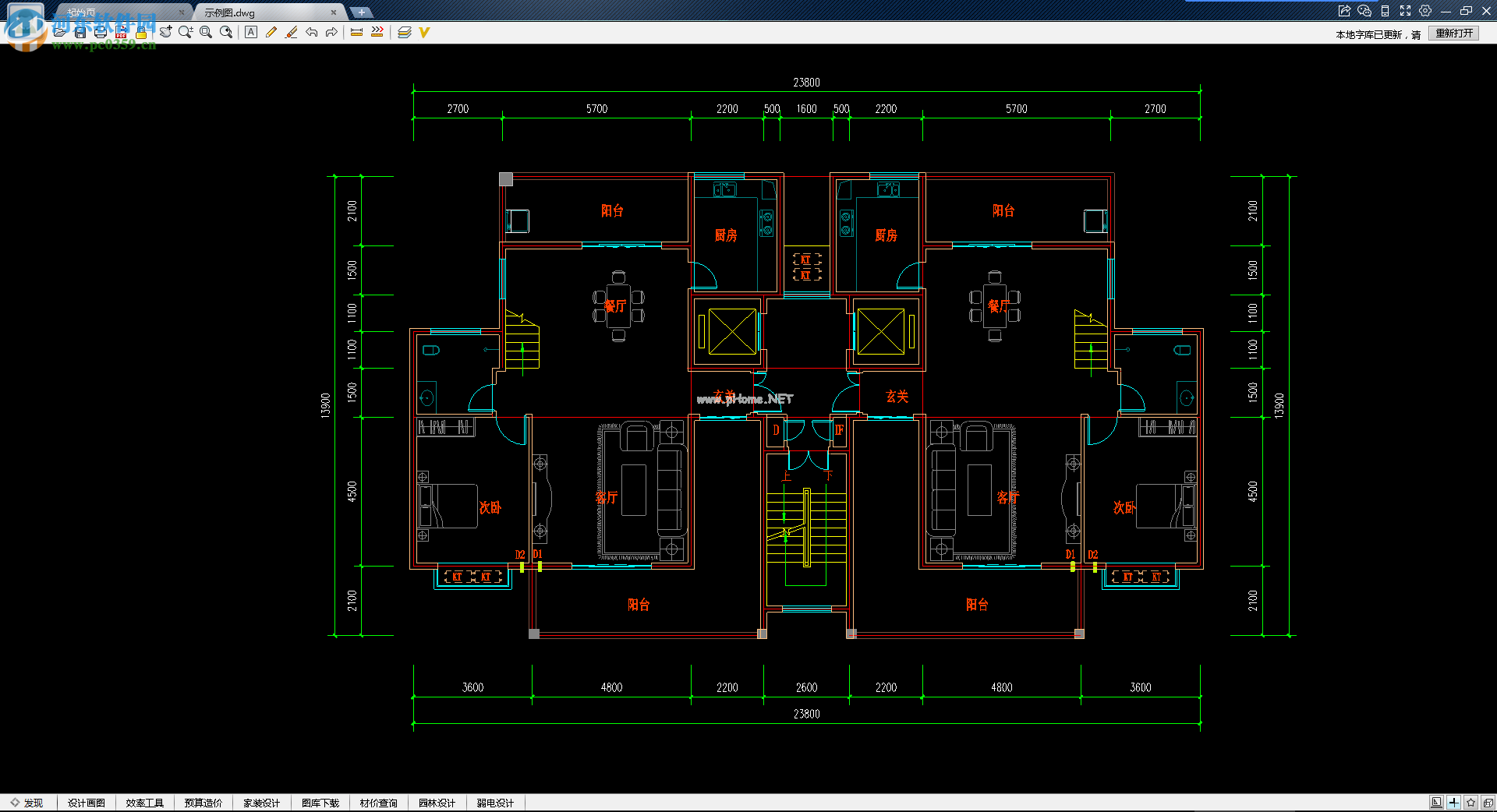Open the 园林设计 bottom tab
Image resolution: width=1497 pixels, height=812 pixels.
[x=437, y=803]
